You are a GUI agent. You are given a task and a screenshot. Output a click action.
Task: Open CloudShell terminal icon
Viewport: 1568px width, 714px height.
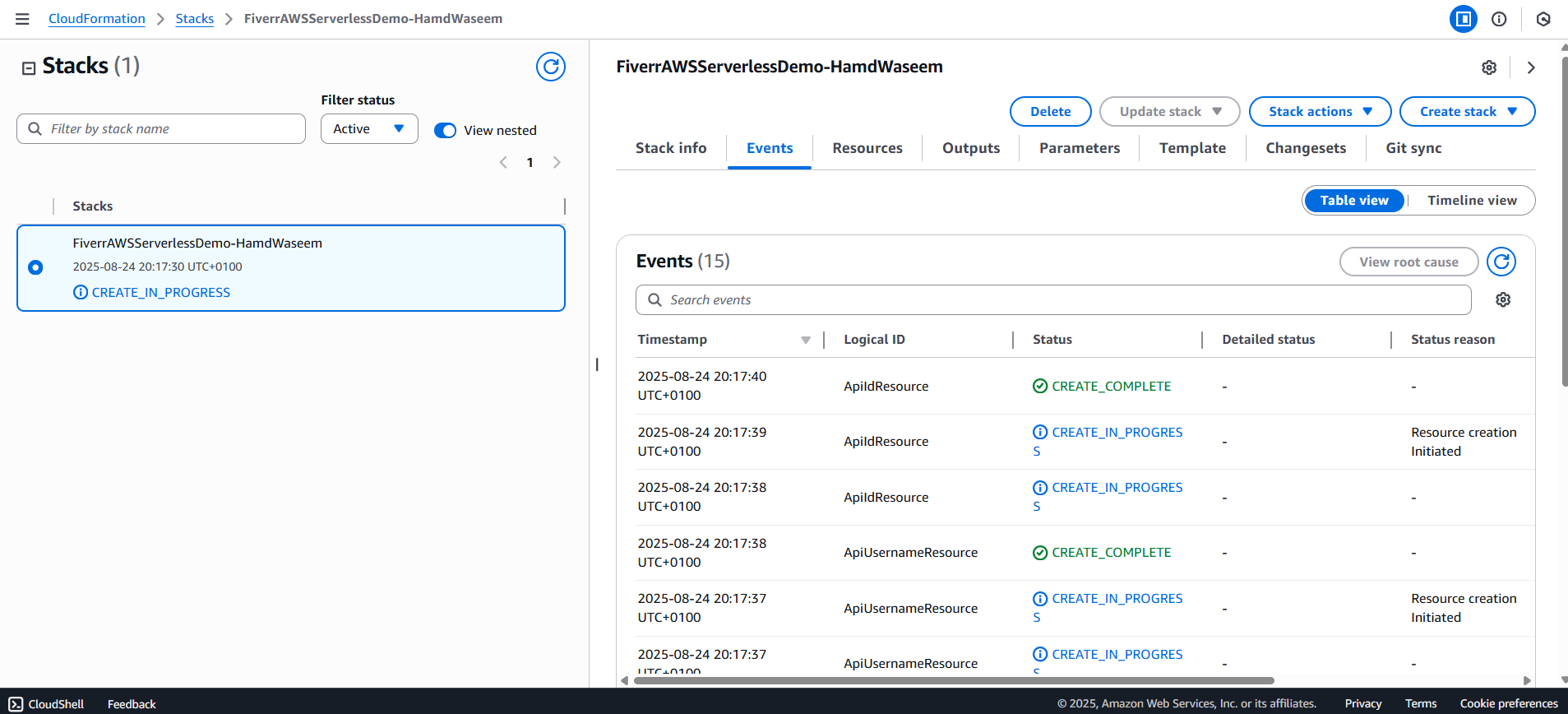[16, 704]
